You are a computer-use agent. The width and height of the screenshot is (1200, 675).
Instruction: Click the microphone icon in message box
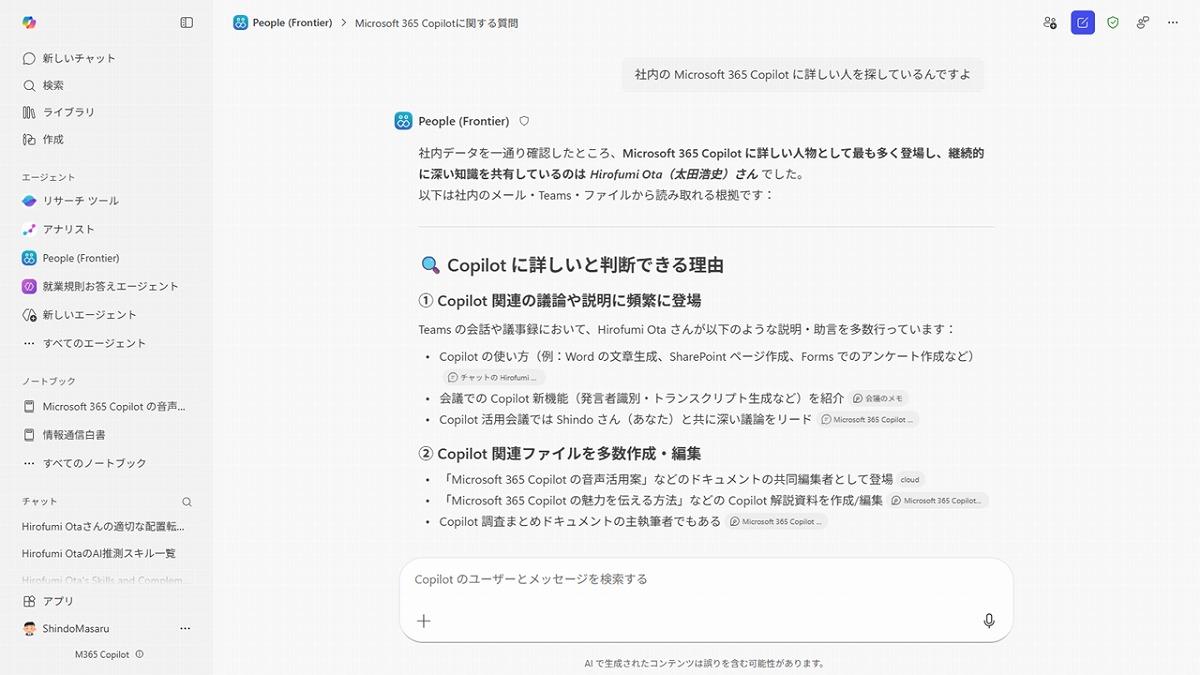988,621
